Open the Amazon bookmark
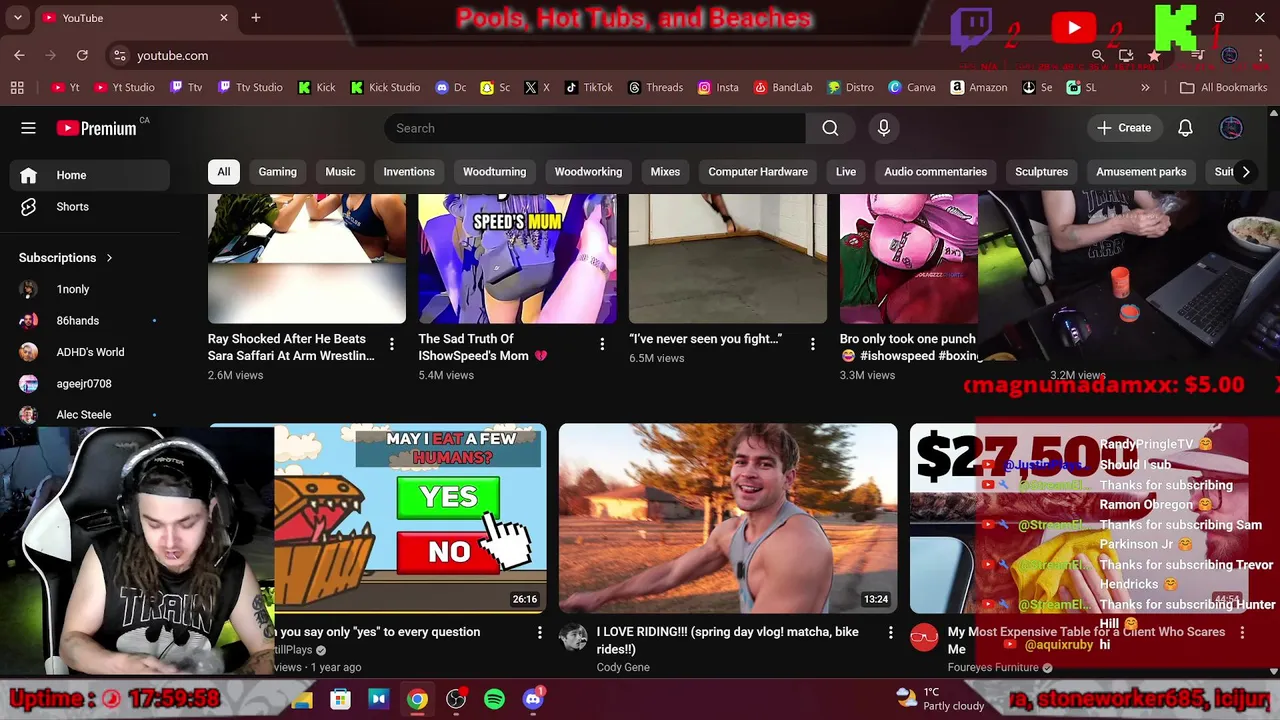 click(x=979, y=88)
